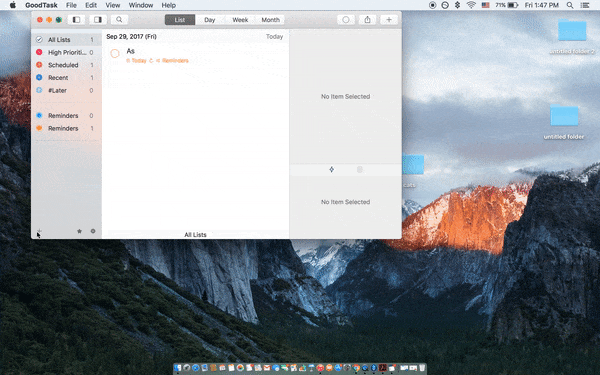The image size is (600, 375).
Task: Open the Wi-Fi status menu
Action: click(x=471, y=5)
